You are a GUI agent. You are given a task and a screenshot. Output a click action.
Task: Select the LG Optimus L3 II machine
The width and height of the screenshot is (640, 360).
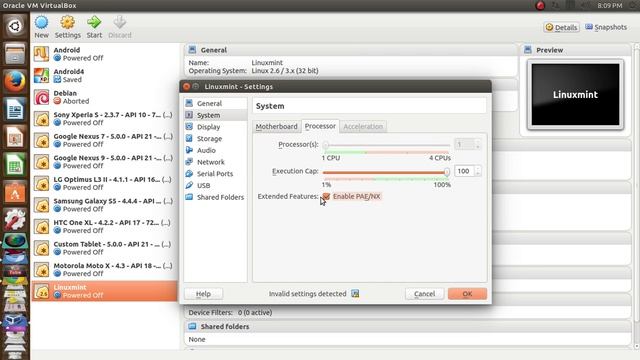tap(104, 184)
